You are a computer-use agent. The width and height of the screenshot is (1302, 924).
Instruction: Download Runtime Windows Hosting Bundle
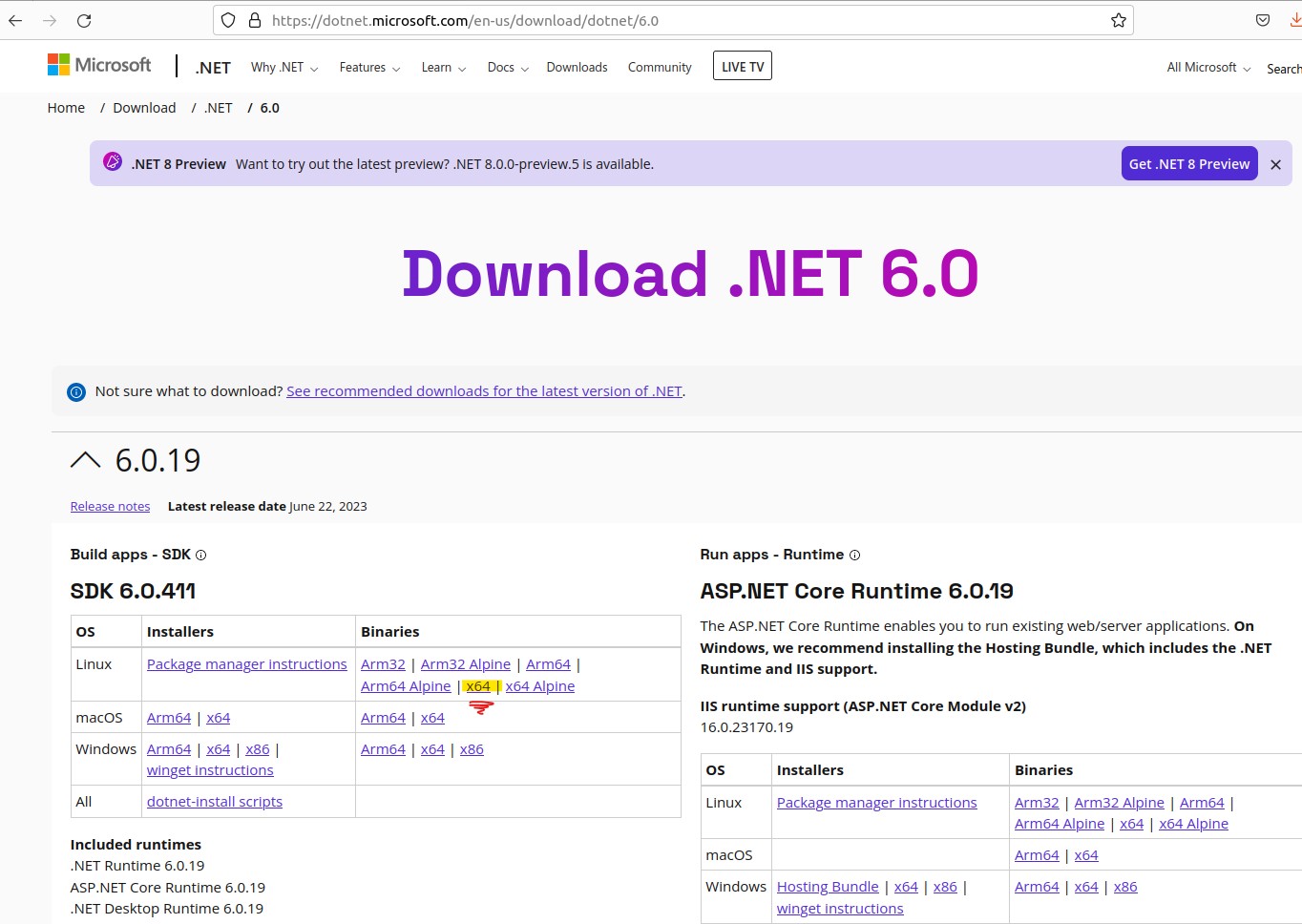(x=828, y=887)
